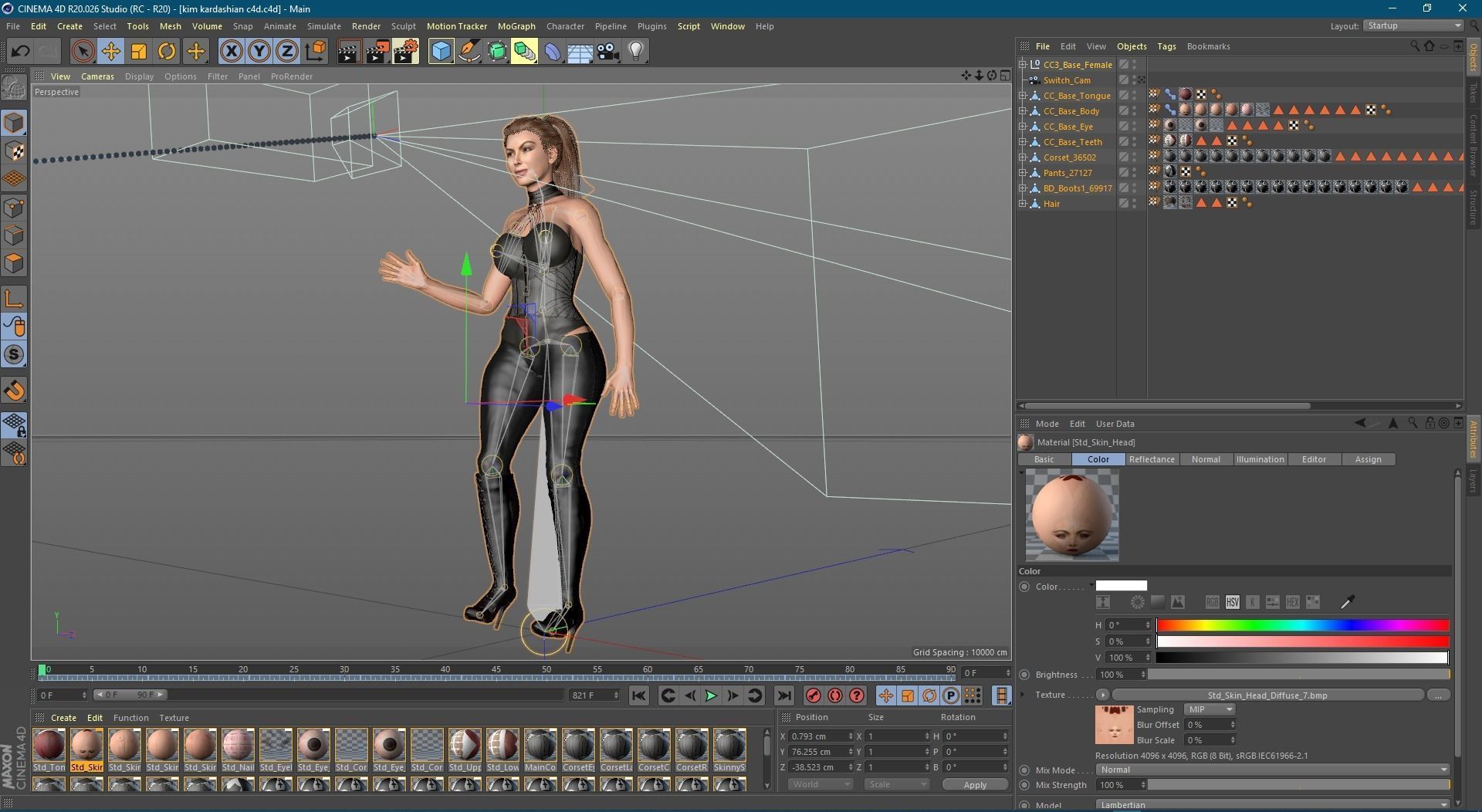Switch color mode to HSV
This screenshot has width=1482, height=812.
[1232, 602]
